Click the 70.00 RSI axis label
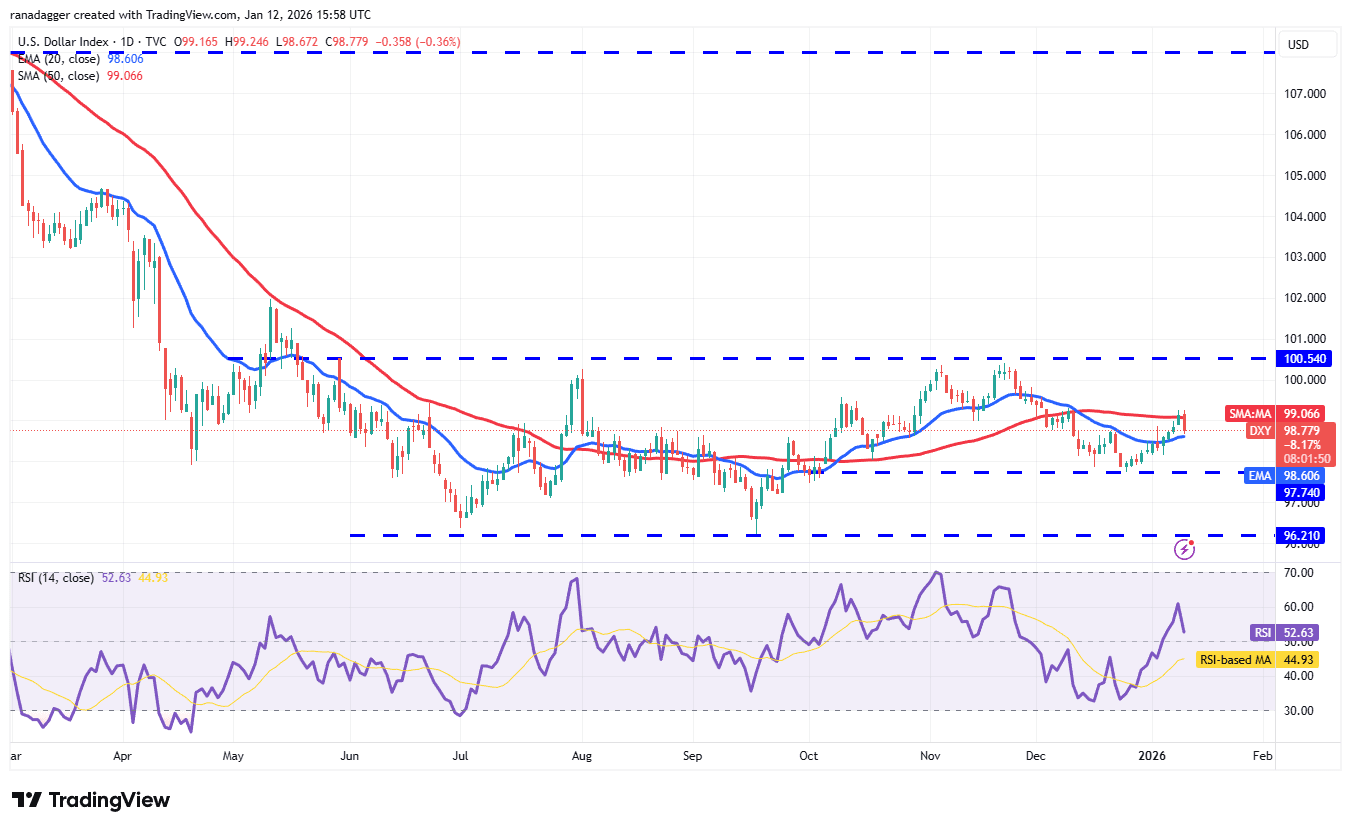Image resolution: width=1351 pixels, height=830 pixels. coord(1302,573)
